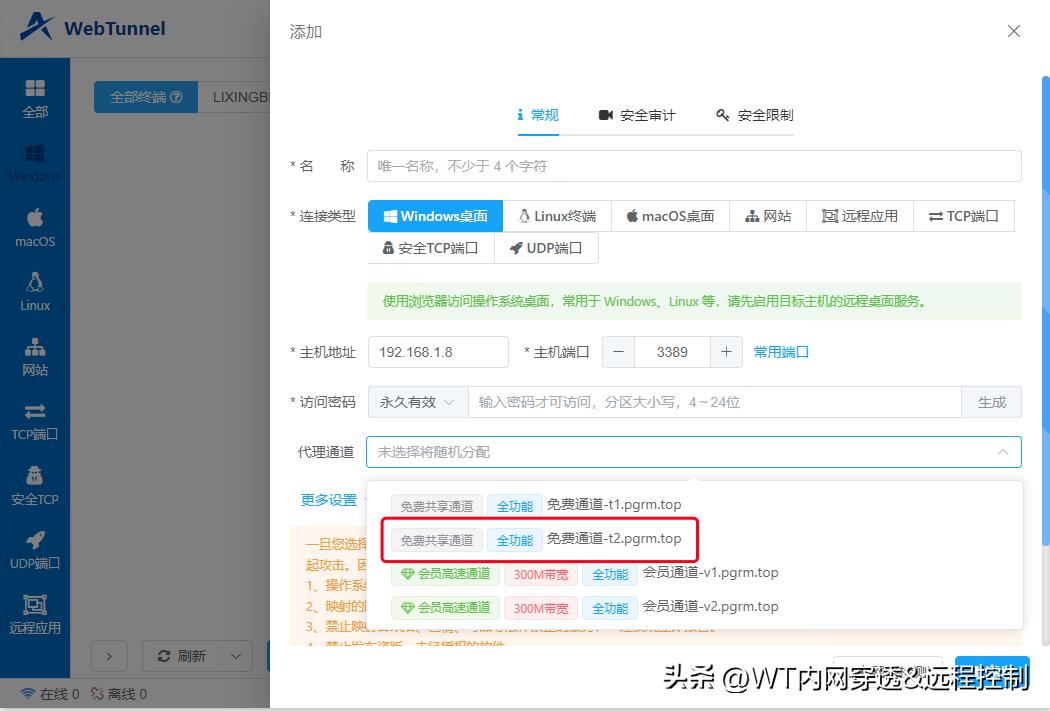Select 免费通道-t1.pgrm.top option
Image resolution: width=1050 pixels, height=711 pixels.
tap(694, 505)
